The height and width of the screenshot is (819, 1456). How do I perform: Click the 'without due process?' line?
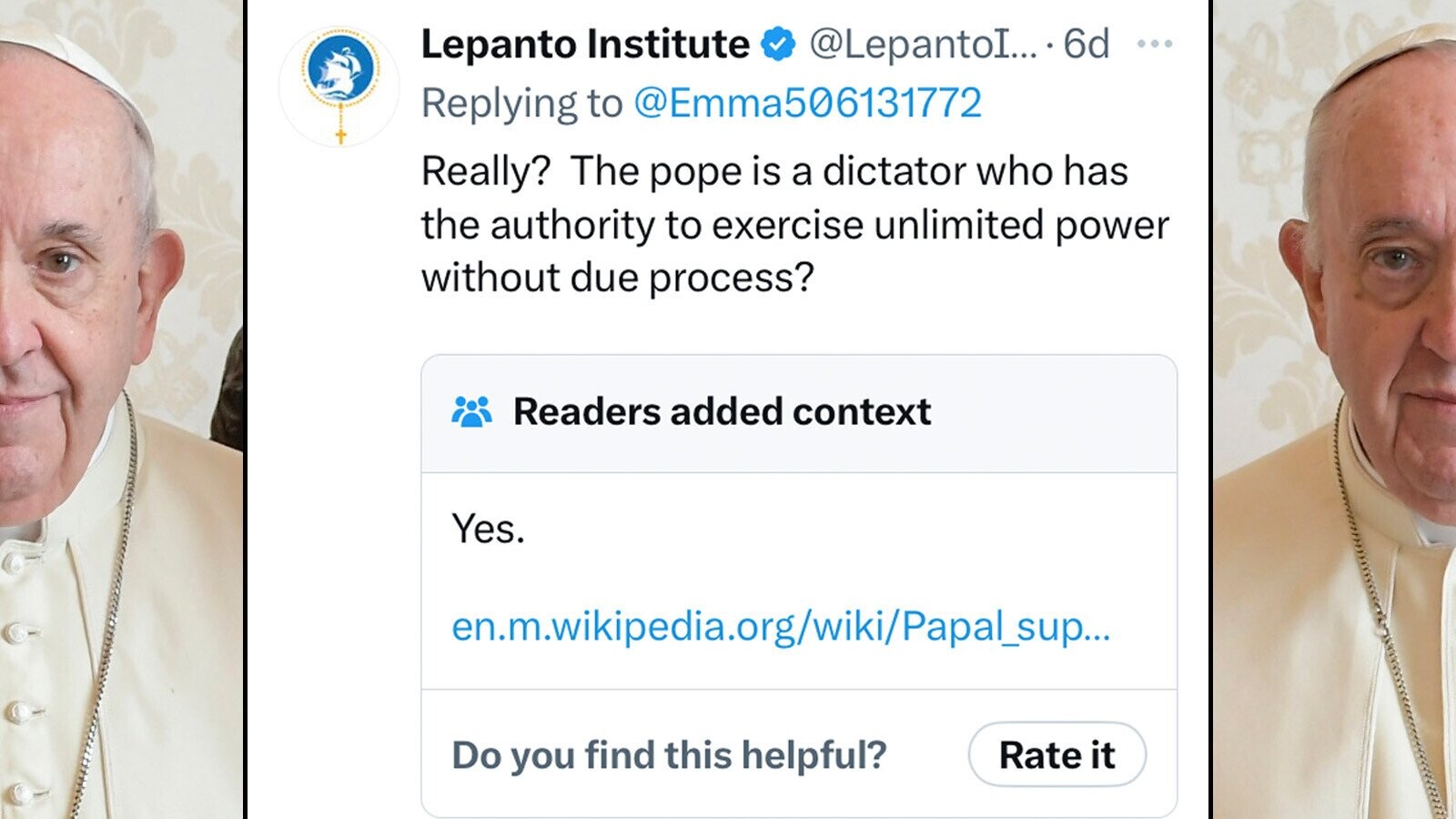click(617, 278)
